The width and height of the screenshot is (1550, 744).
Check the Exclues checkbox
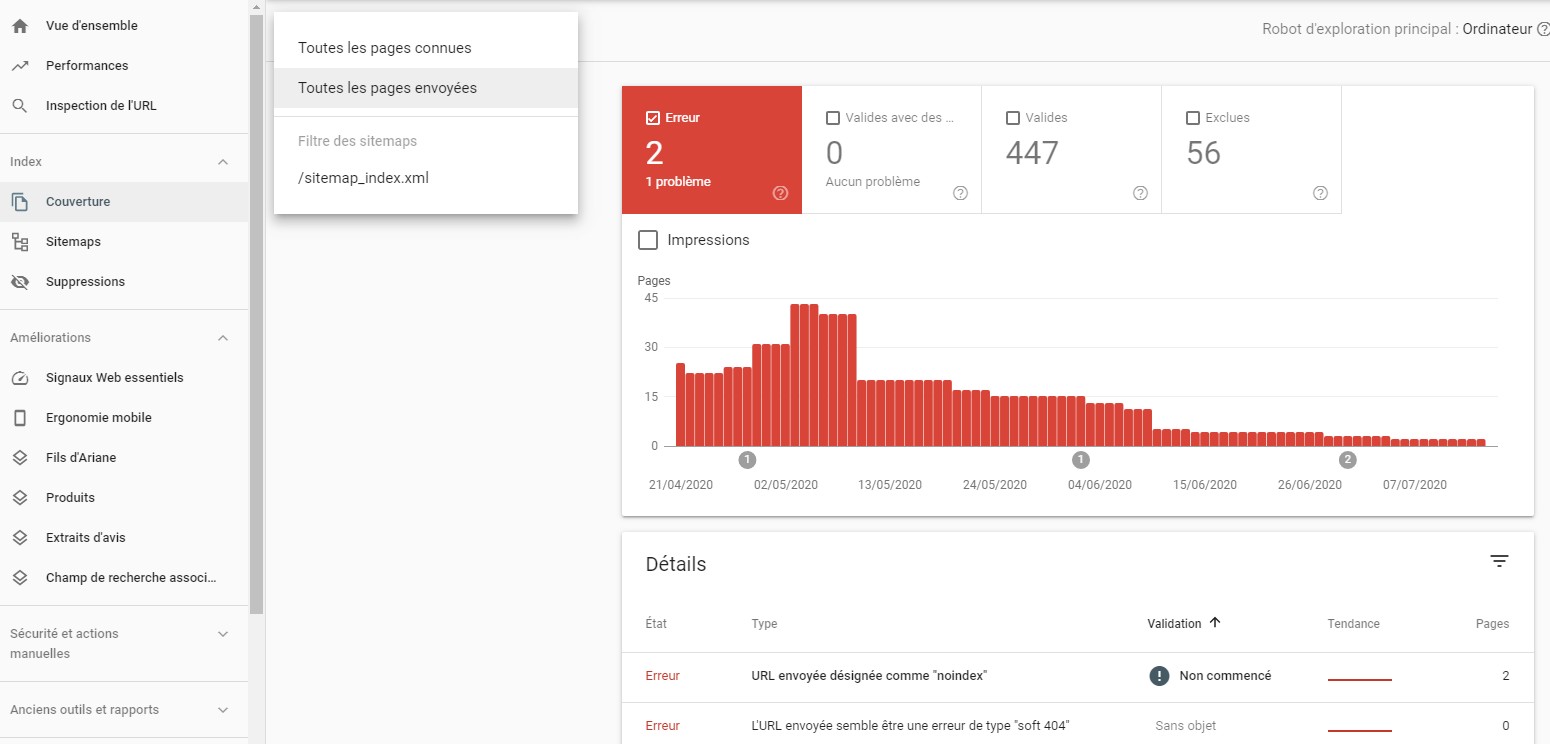1192,118
